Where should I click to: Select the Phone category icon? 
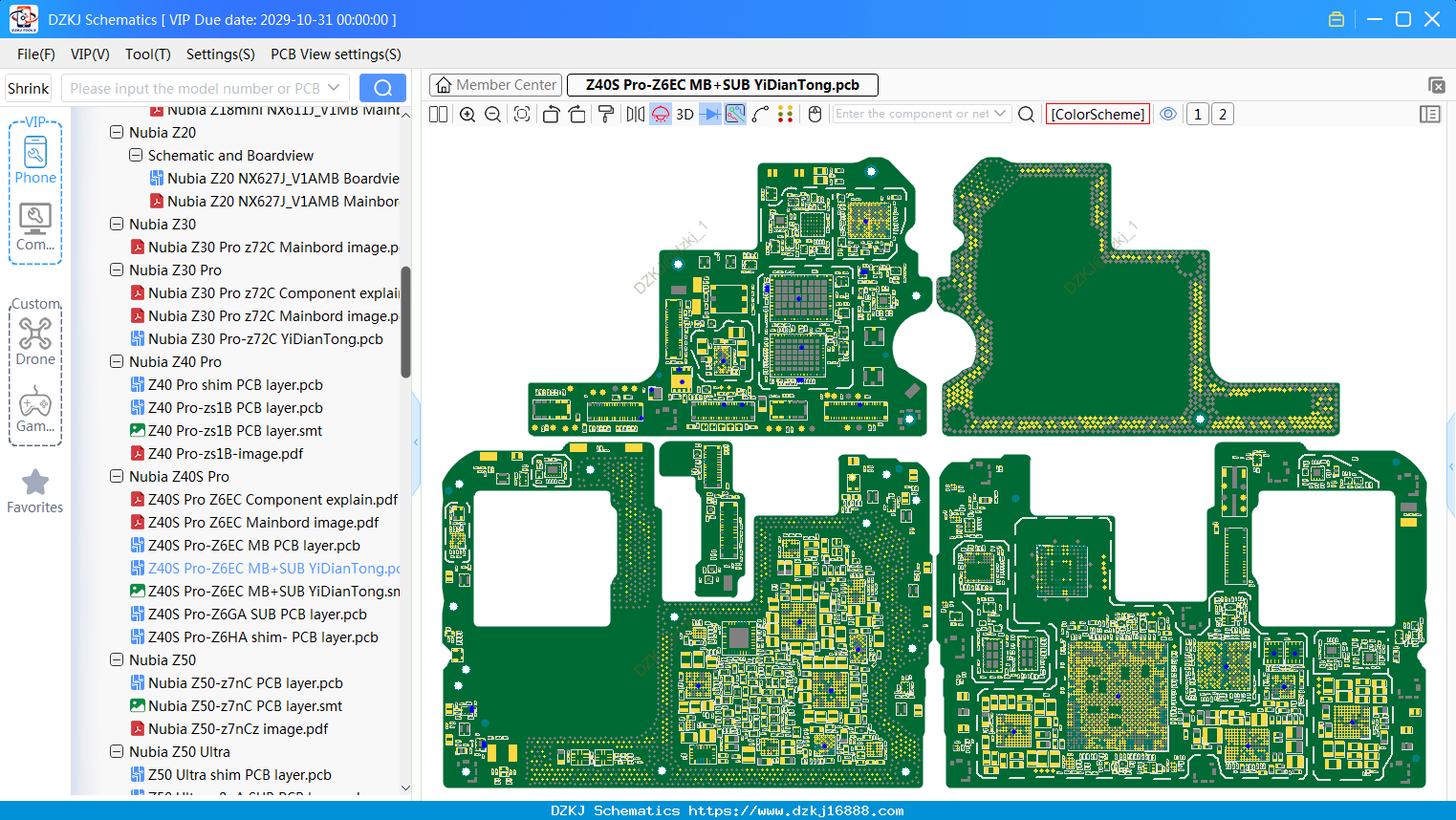point(35,160)
